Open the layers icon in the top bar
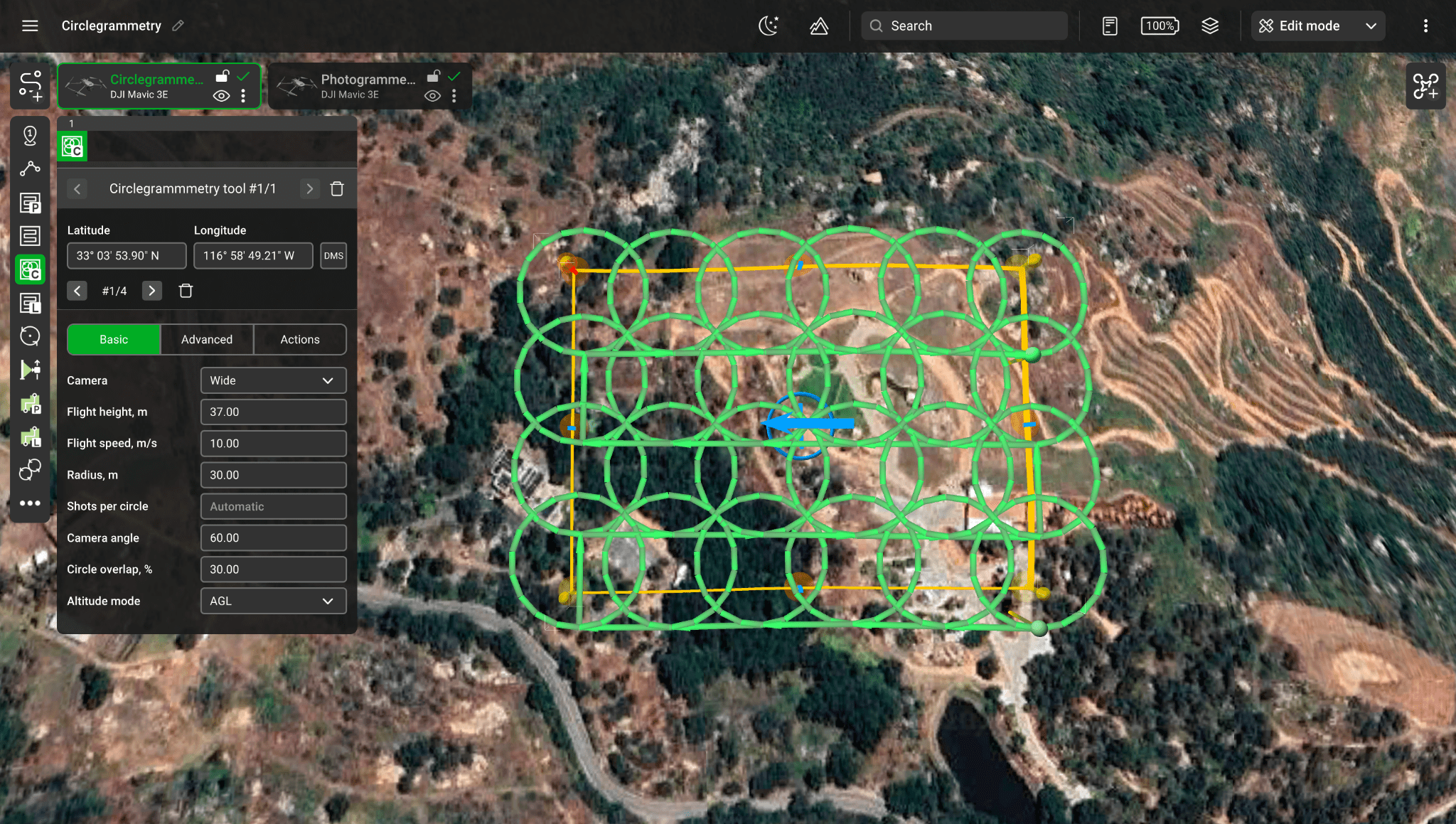The width and height of the screenshot is (1456, 824). pos(1211,26)
